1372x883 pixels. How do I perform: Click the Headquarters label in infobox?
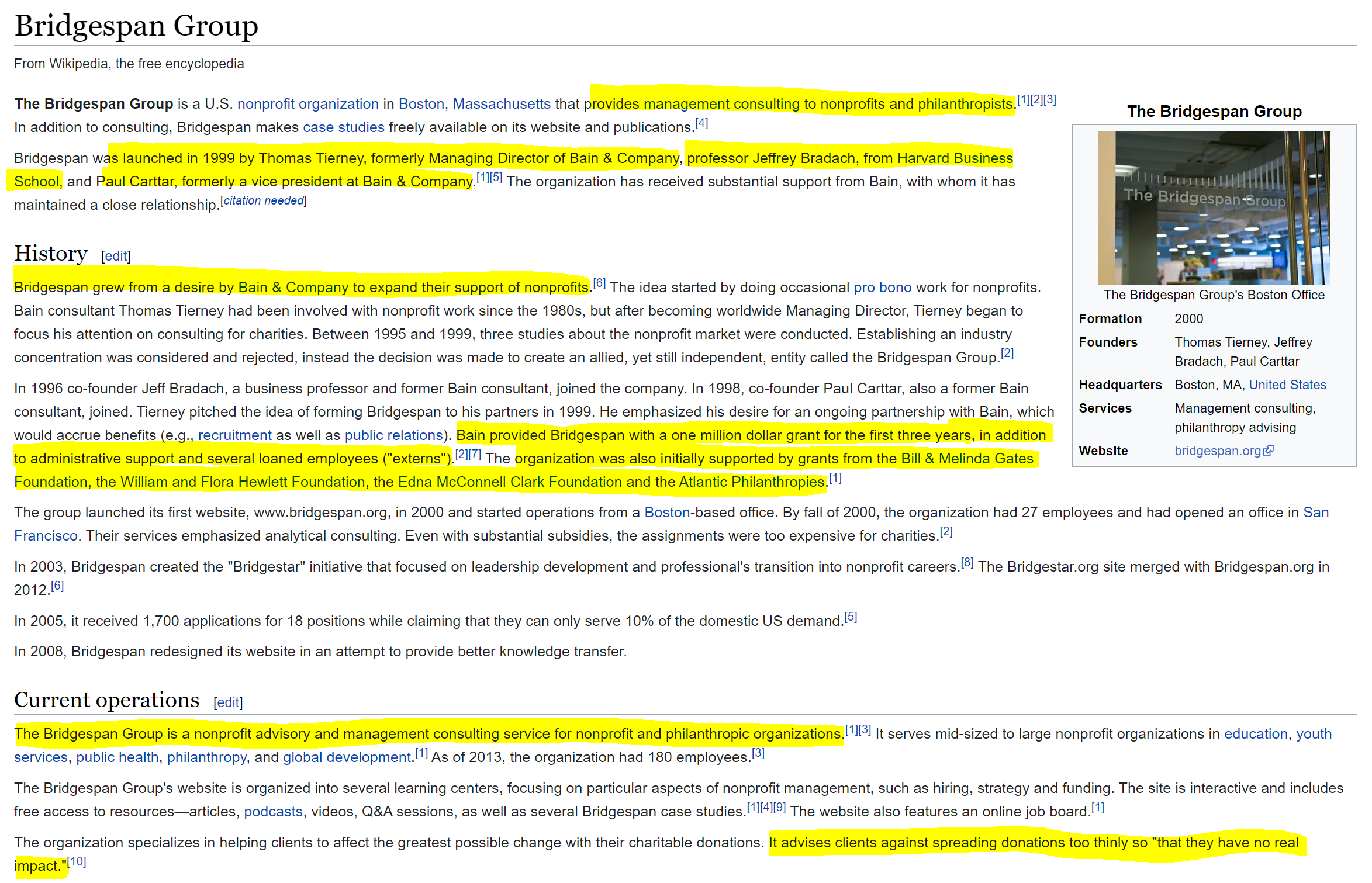pyautogui.click(x=1120, y=385)
